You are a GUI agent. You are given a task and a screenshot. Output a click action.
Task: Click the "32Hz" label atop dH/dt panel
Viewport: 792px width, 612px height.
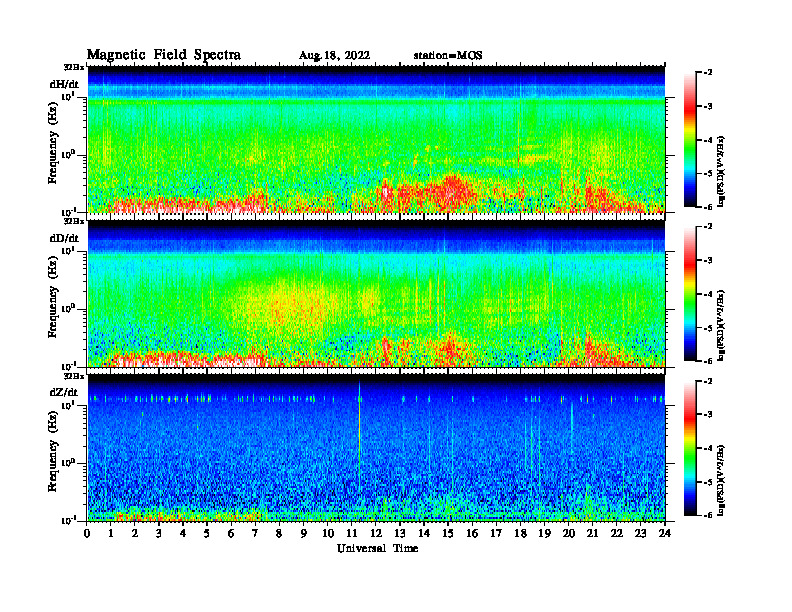(73, 67)
